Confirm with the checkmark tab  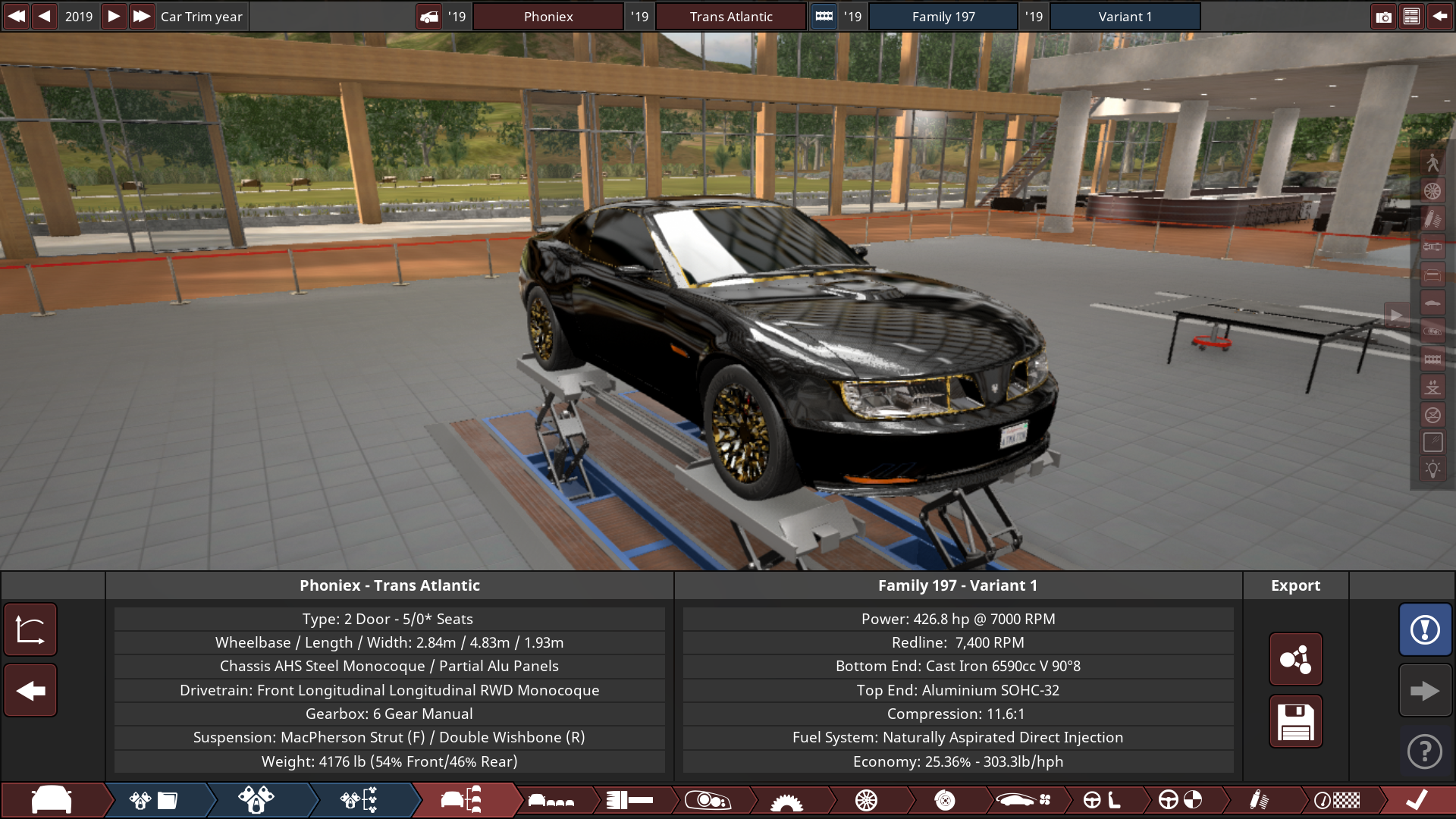coord(1417,800)
